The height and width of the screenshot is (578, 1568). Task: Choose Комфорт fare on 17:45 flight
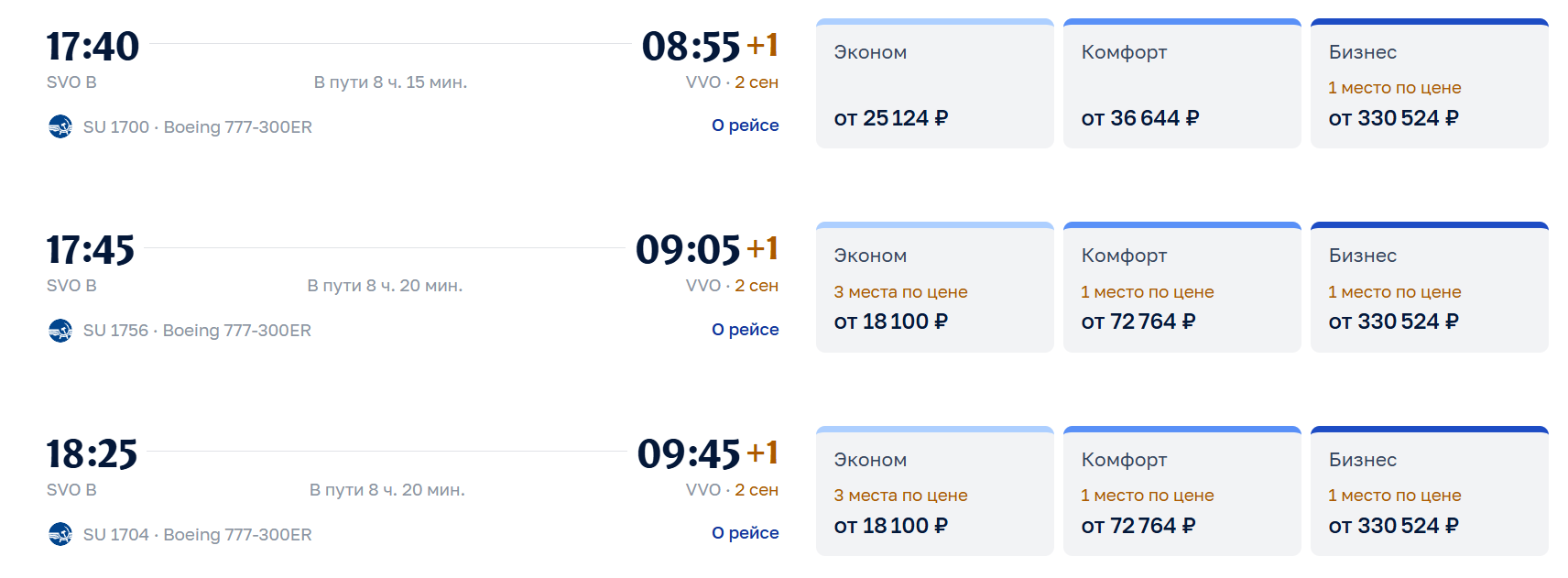pos(1181,289)
